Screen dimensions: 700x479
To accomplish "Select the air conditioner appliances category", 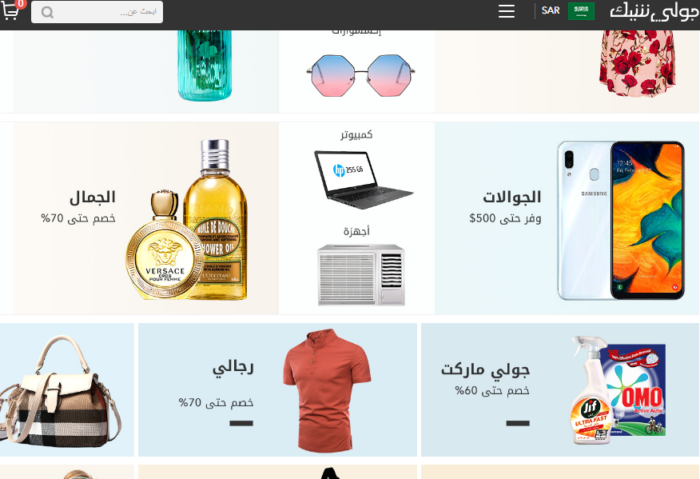I will 361,275.
